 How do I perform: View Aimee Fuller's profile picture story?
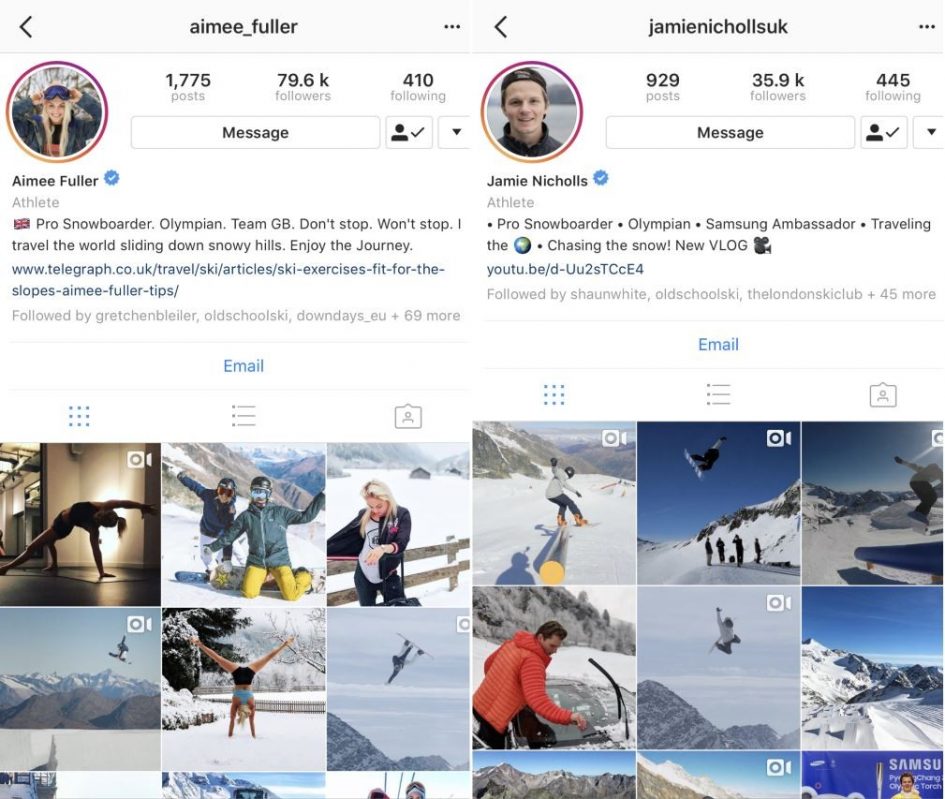[57, 112]
